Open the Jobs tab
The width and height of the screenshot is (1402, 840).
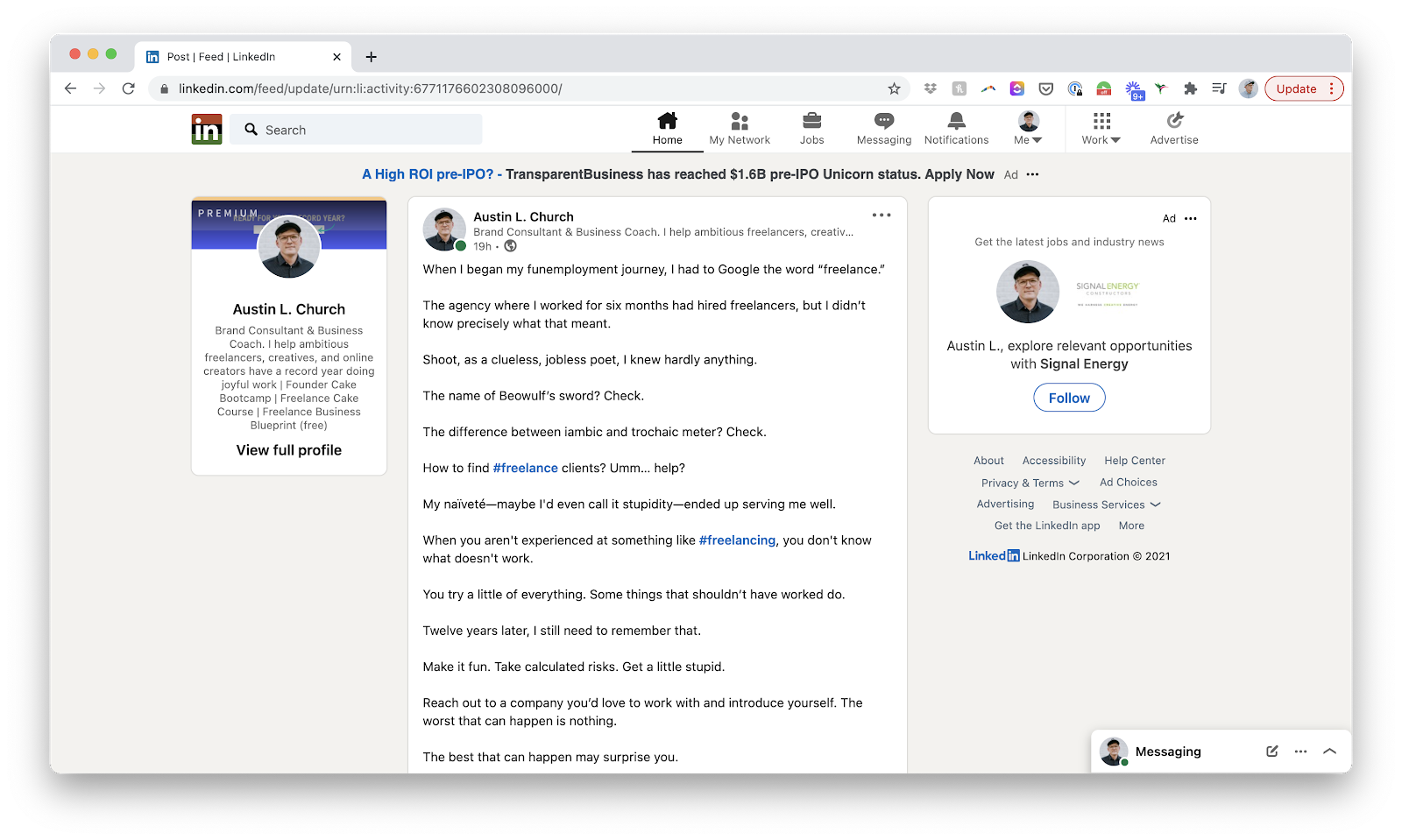(811, 129)
